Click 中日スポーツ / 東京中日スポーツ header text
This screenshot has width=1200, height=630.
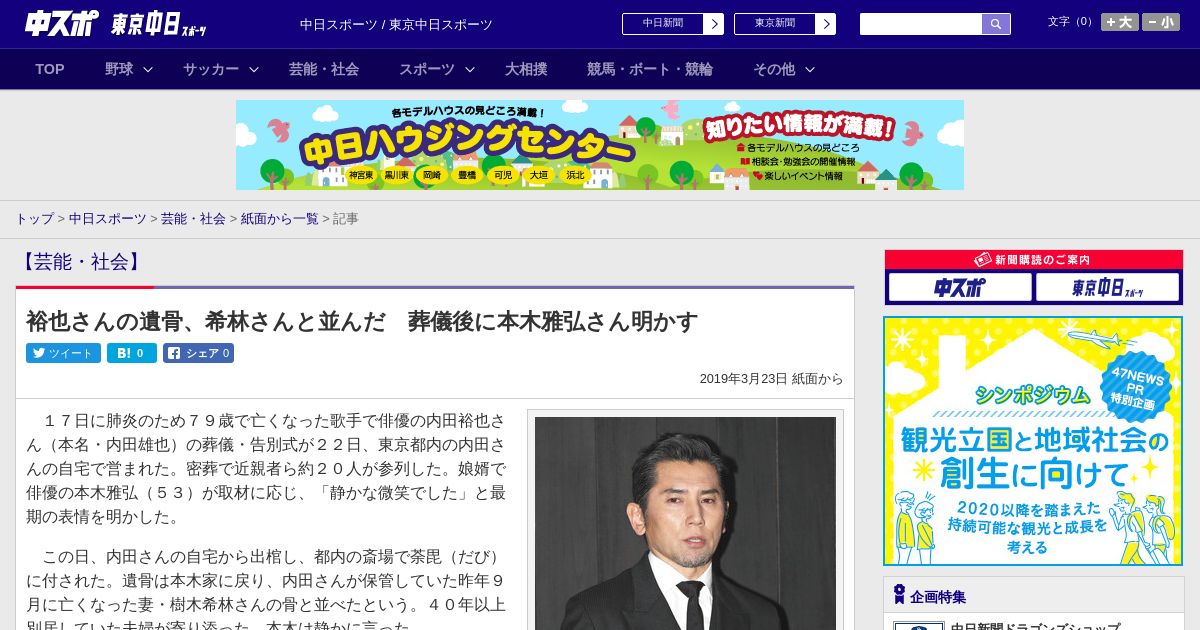click(x=396, y=24)
